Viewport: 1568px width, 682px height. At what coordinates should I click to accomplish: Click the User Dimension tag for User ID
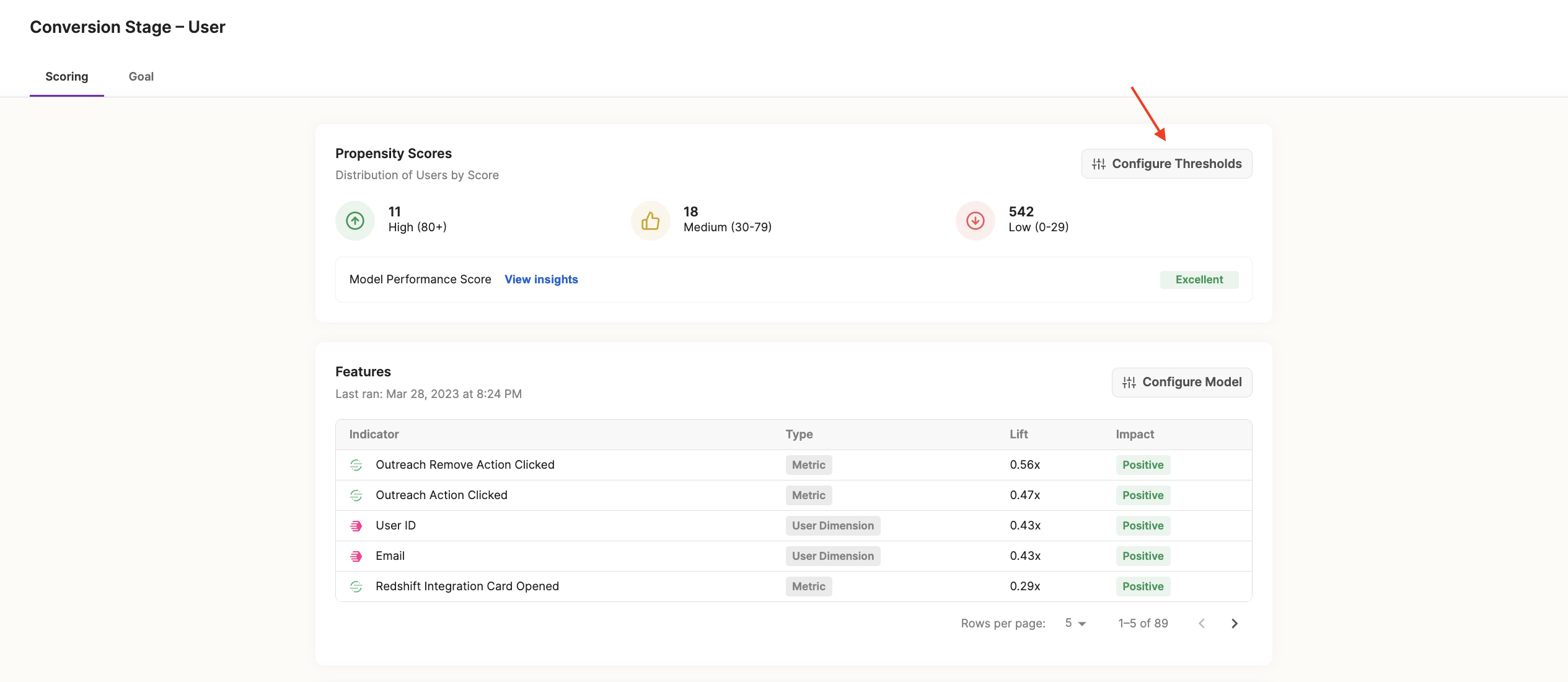[x=832, y=526]
